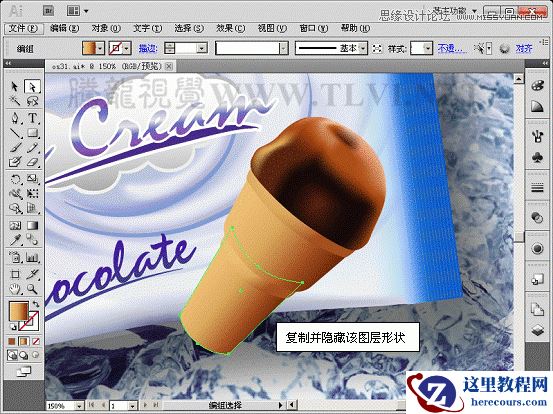Screen dimensions: 553x414
Task: Select the Artboard tool
Action: tap(15, 274)
